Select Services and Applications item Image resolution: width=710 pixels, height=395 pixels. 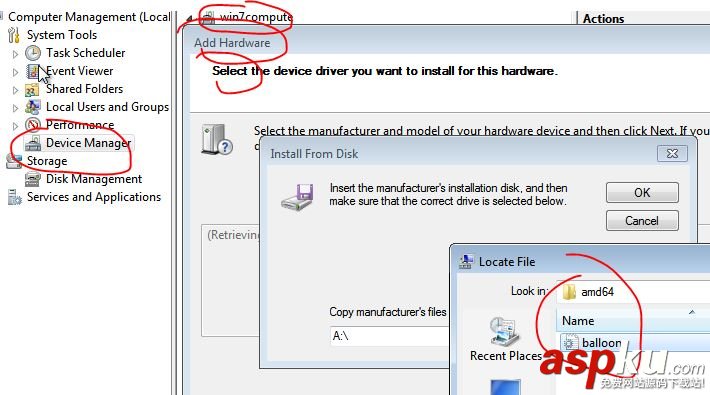coord(94,197)
